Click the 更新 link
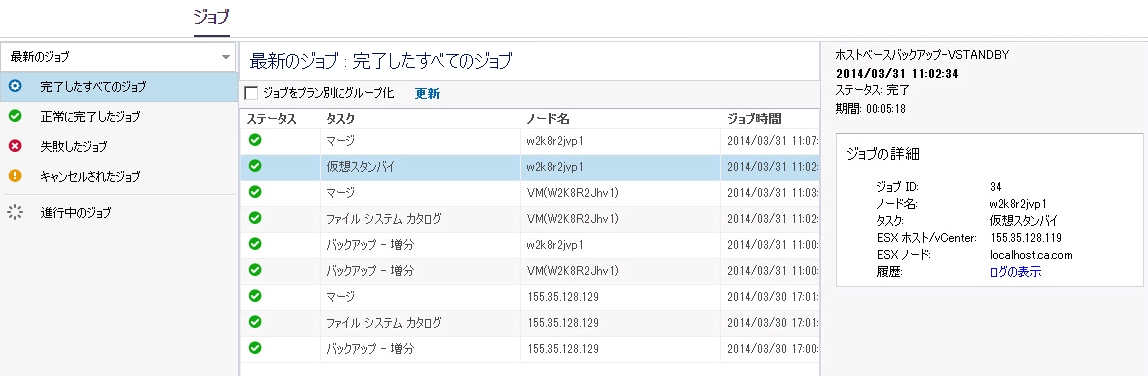 tap(427, 93)
